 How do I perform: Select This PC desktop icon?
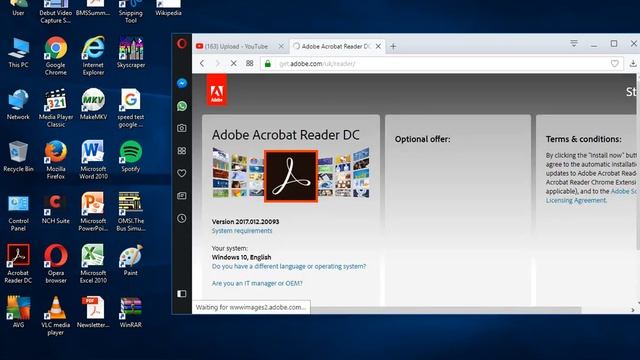18,53
